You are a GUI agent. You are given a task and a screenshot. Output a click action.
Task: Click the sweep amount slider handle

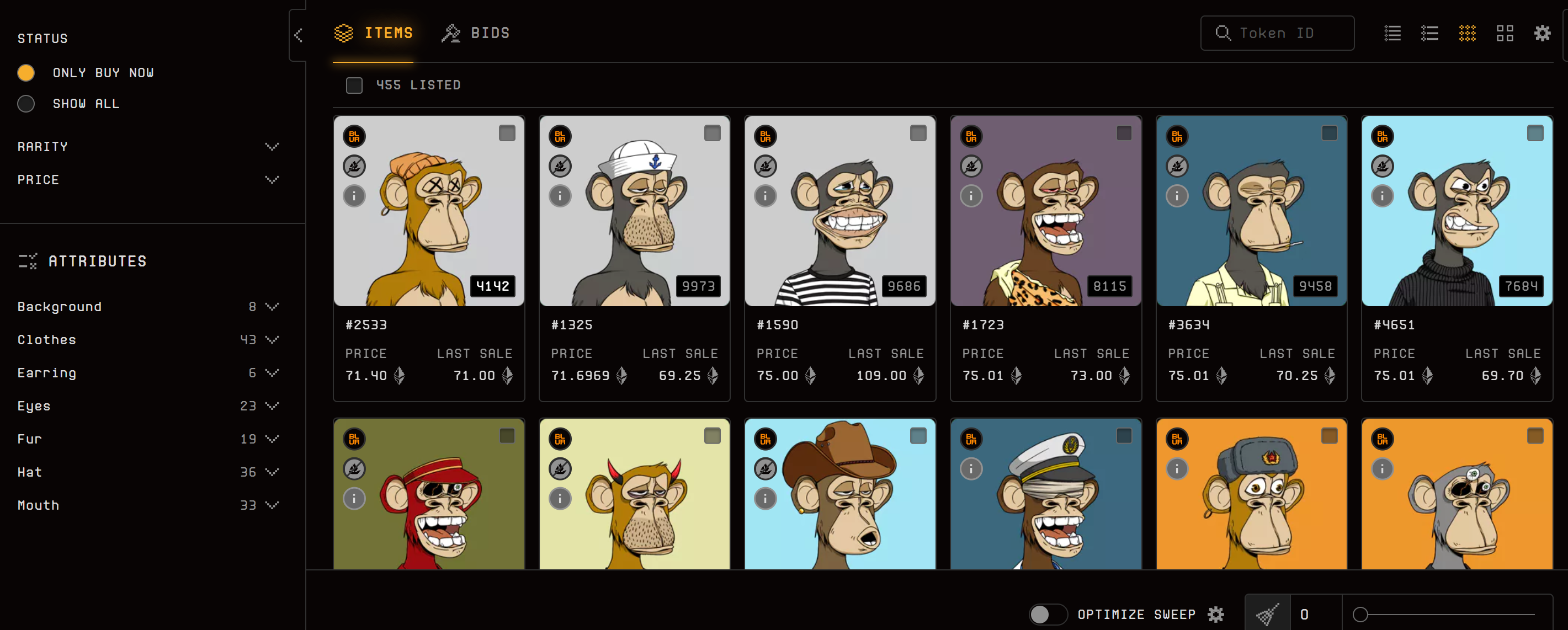(1360, 613)
